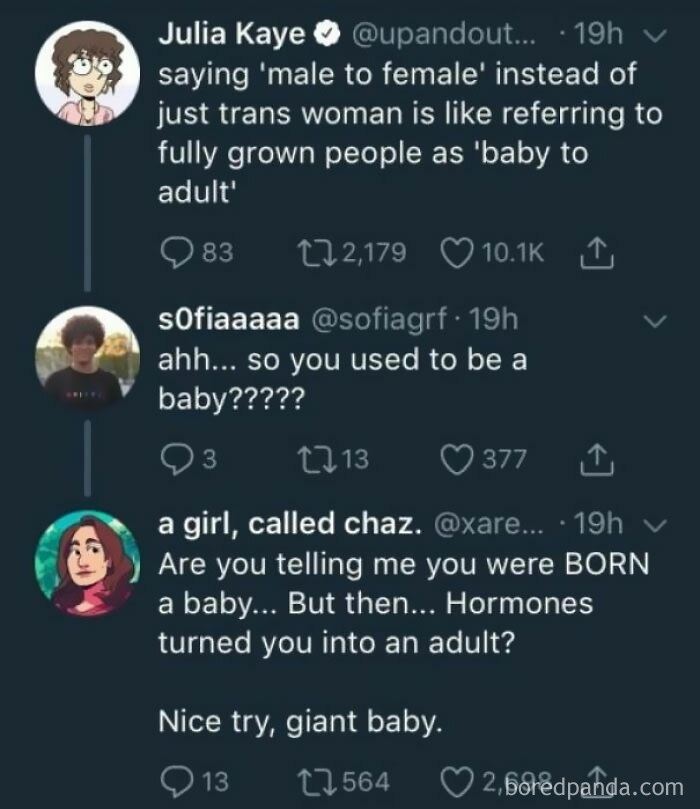
Task: Open the options chevron on Julia Kaye's tweet
Action: point(656,35)
